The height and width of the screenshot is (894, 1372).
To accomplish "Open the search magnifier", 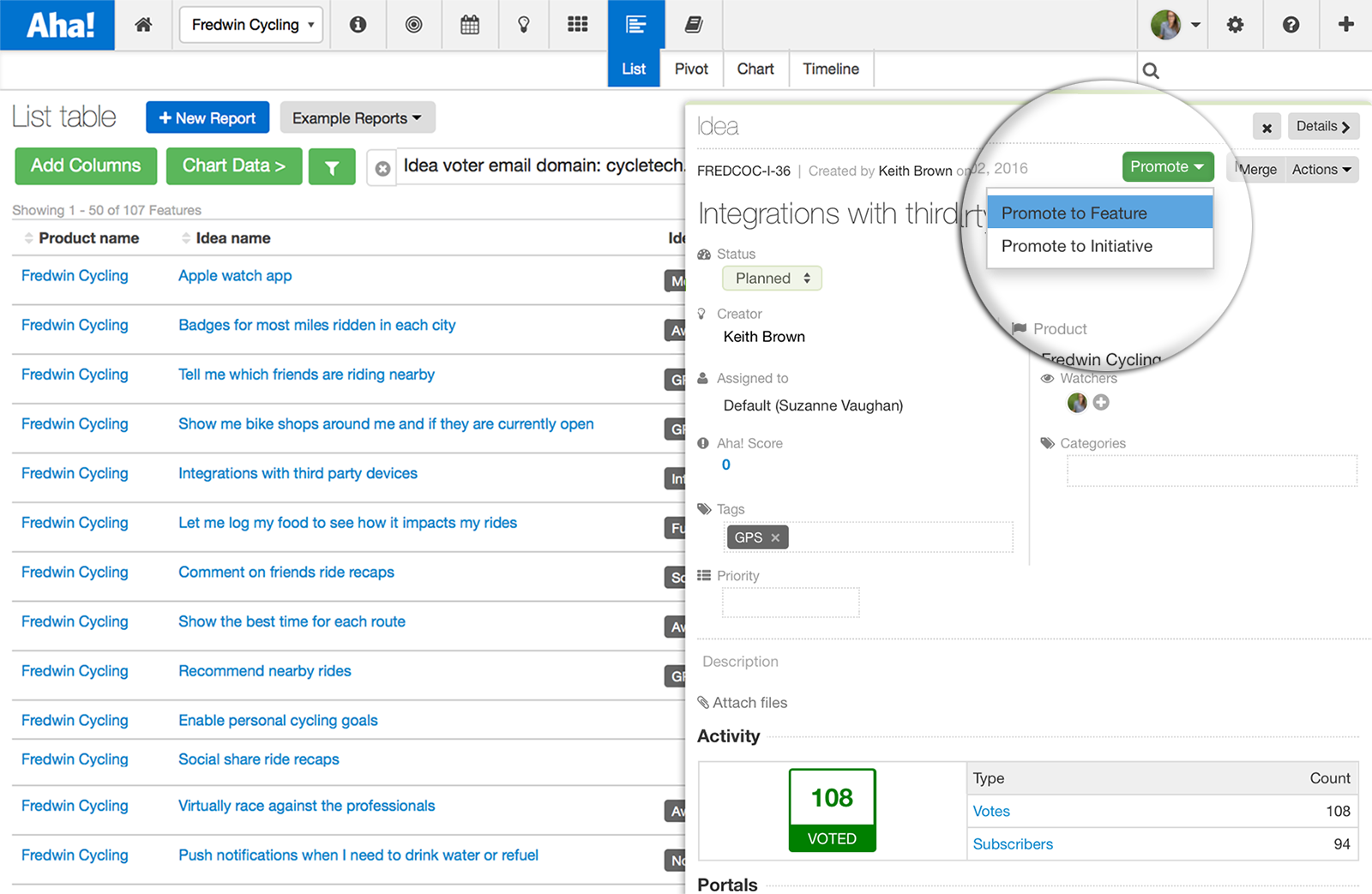I will pyautogui.click(x=1151, y=70).
